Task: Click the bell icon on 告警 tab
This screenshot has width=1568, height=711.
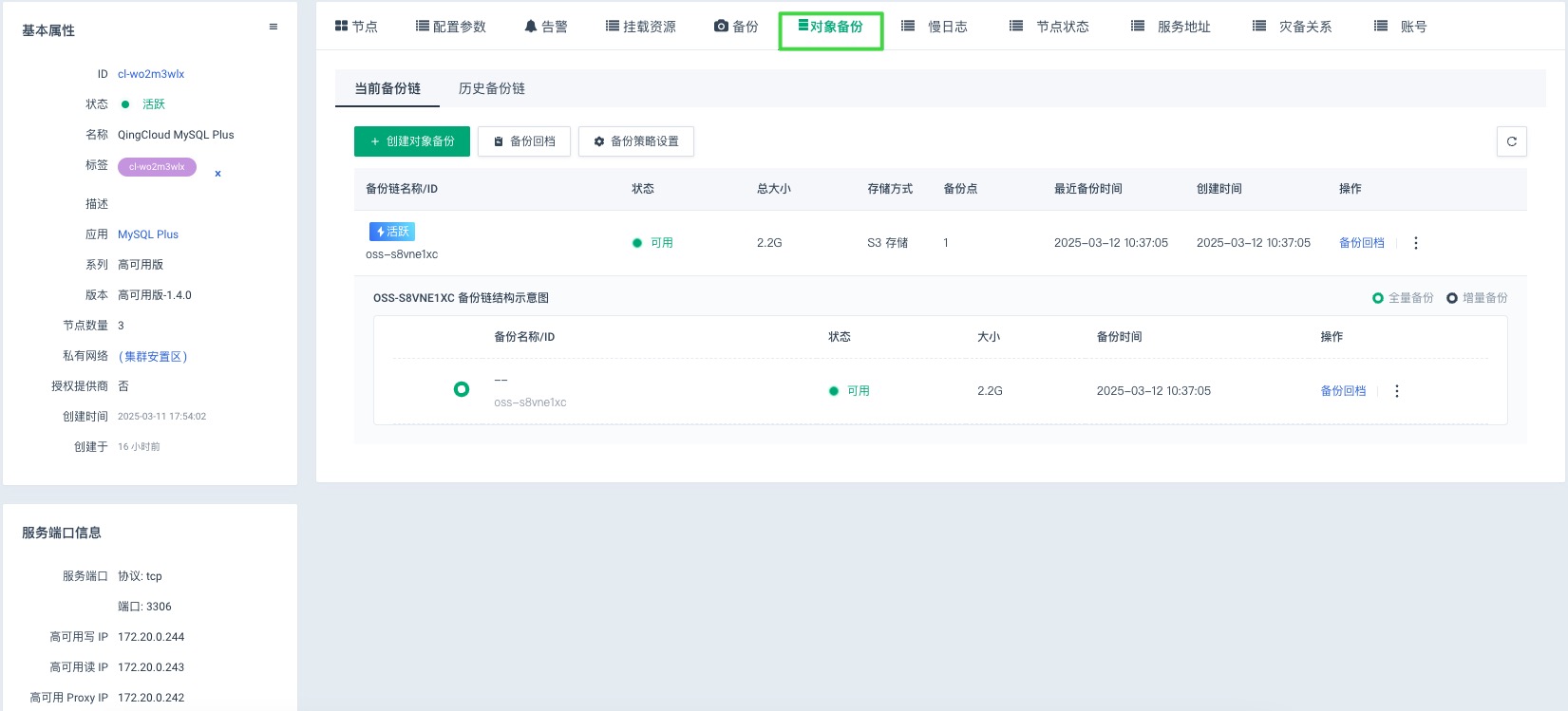Action: 531,27
